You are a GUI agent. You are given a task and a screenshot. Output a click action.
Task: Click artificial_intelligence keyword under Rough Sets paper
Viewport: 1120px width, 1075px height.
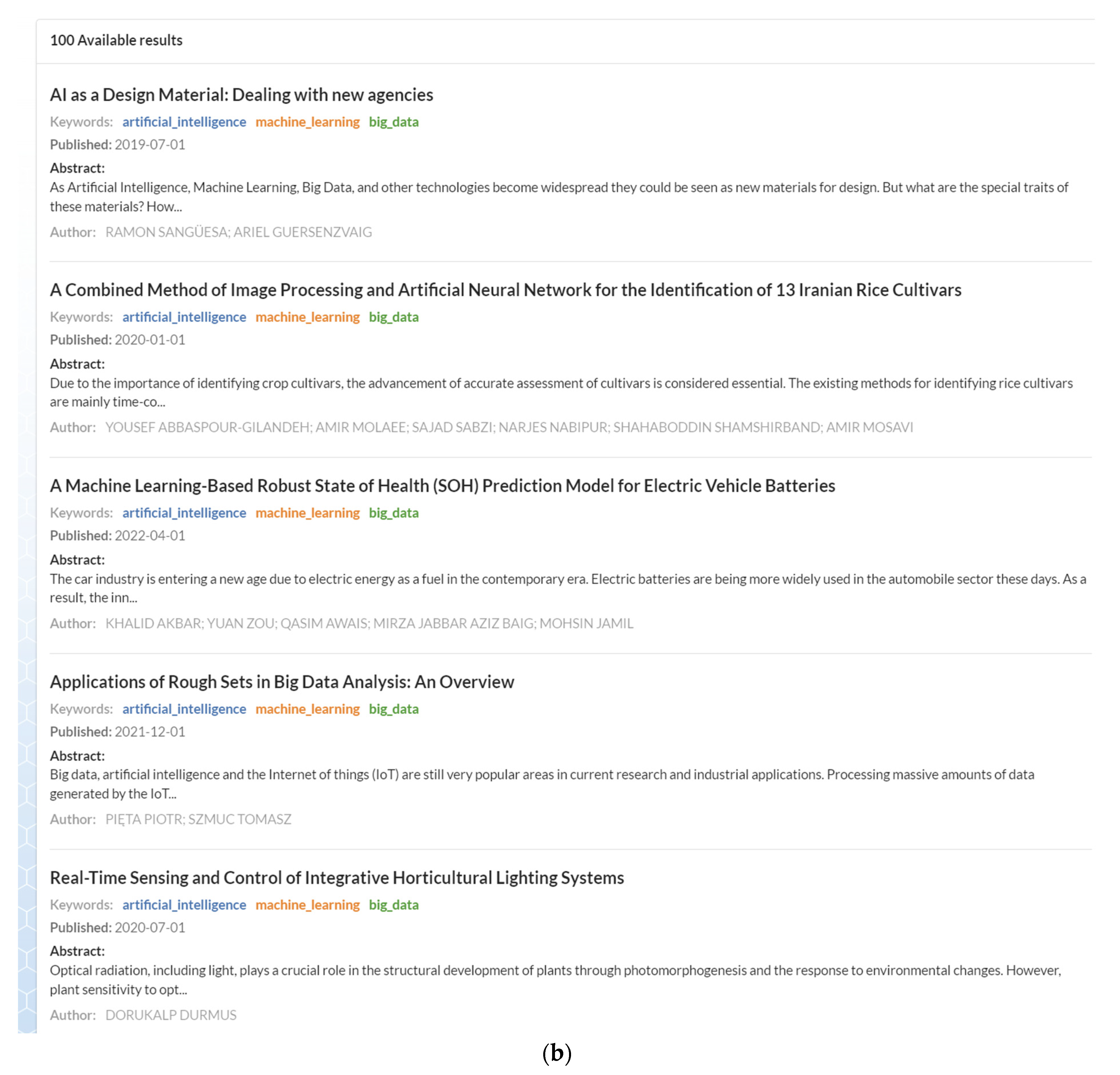pos(184,709)
